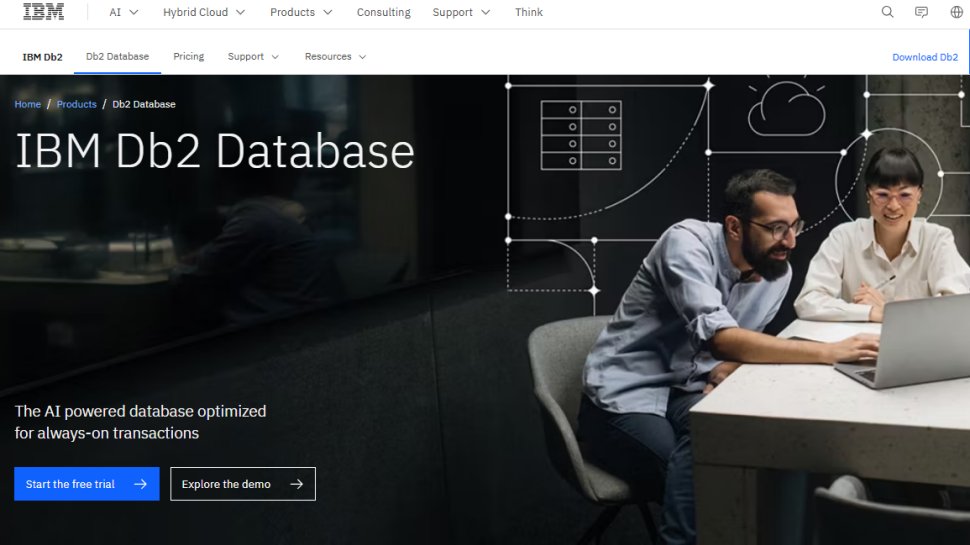Click the AI powered database tagline text

[140, 422]
